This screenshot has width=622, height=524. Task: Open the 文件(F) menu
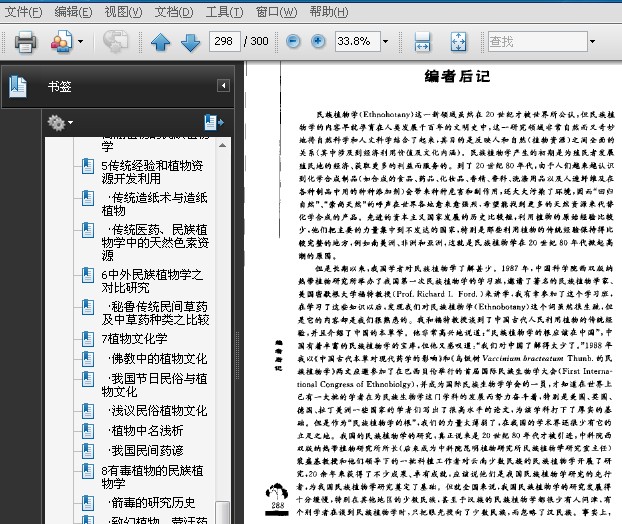coord(24,12)
